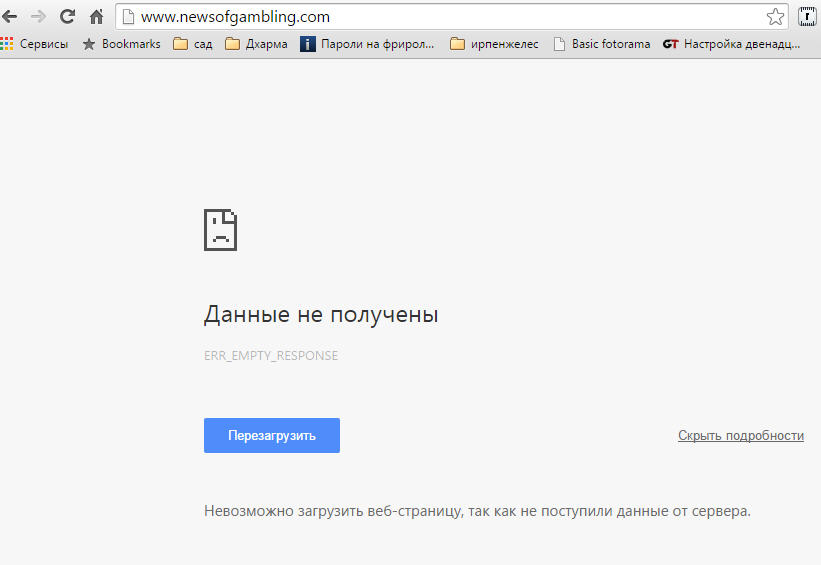The height and width of the screenshot is (565, 821).
Task: Open the Basic fotorama bookmark
Action: pos(601,44)
